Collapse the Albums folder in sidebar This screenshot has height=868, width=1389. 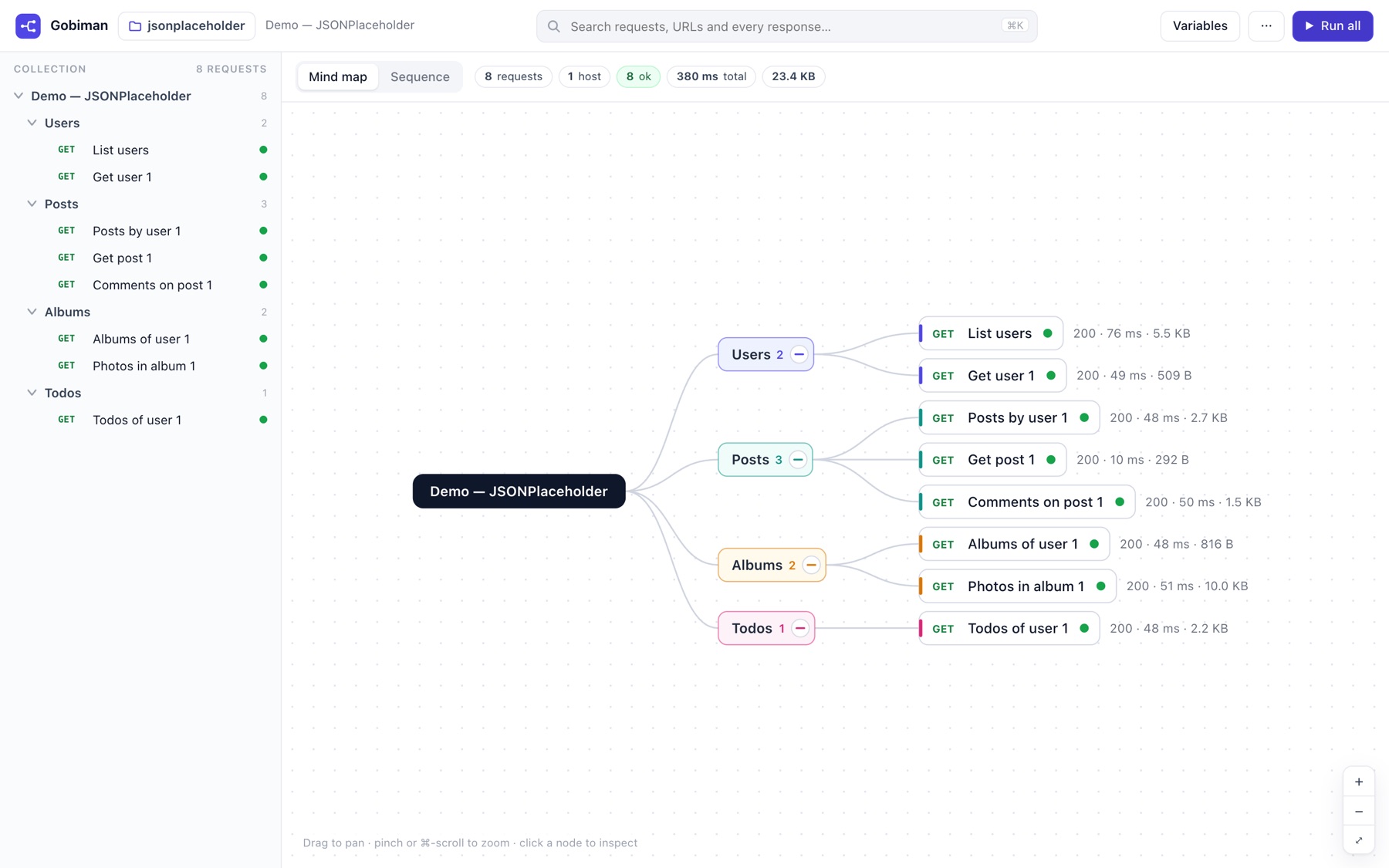[32, 312]
